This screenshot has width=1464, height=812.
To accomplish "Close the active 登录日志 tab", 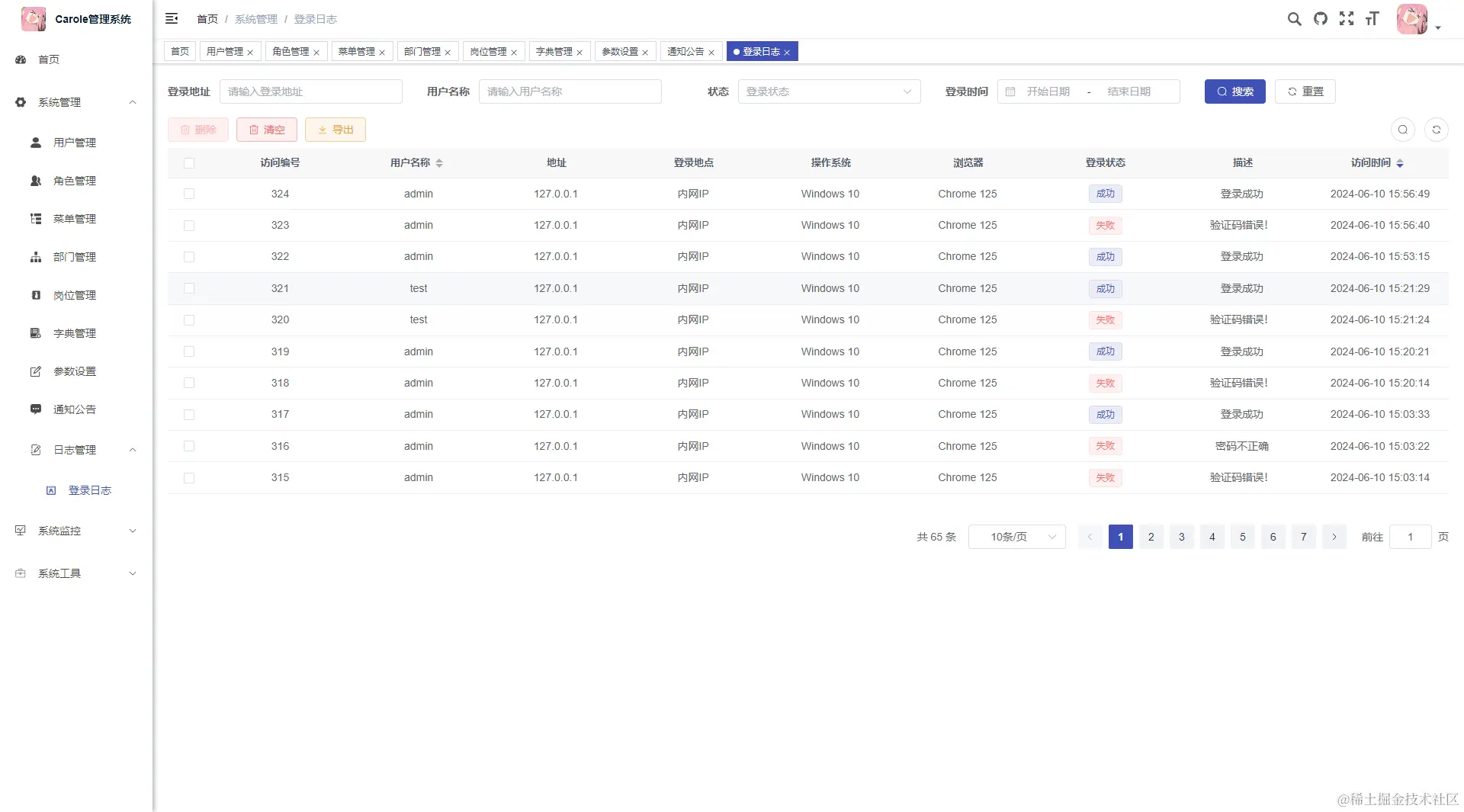I will click(x=787, y=53).
